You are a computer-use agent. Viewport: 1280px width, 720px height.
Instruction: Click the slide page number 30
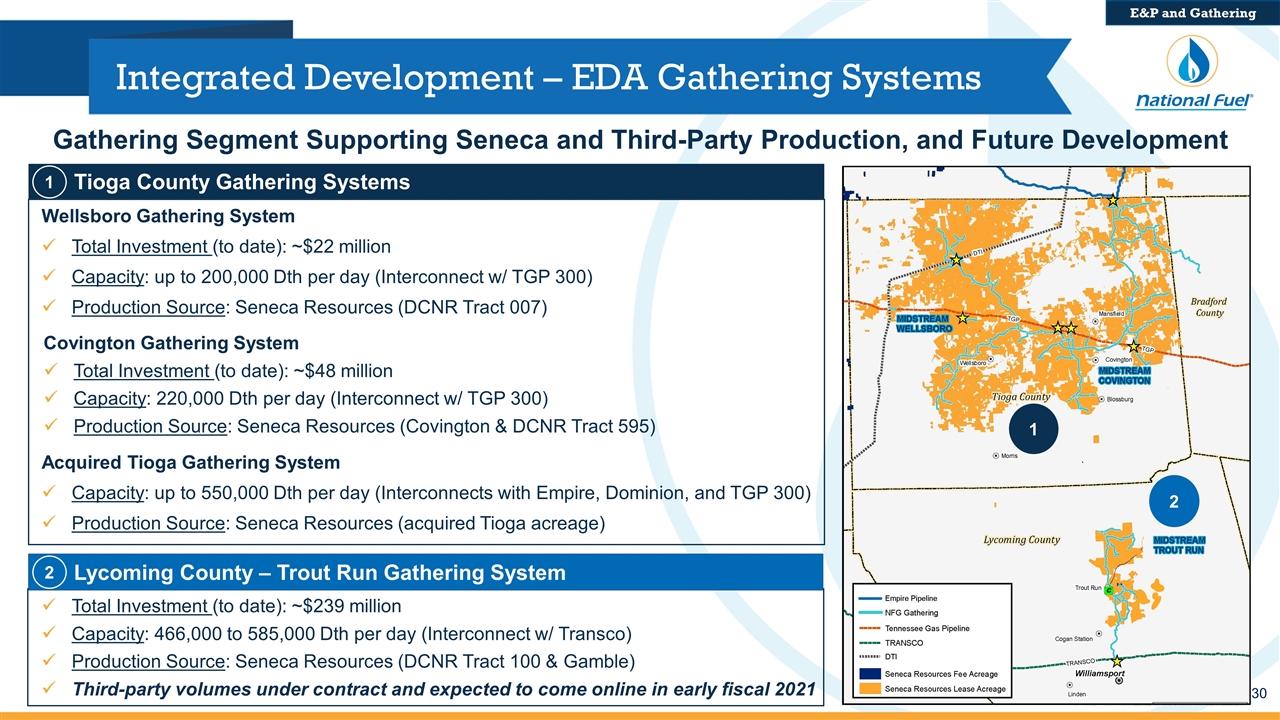pos(1261,694)
